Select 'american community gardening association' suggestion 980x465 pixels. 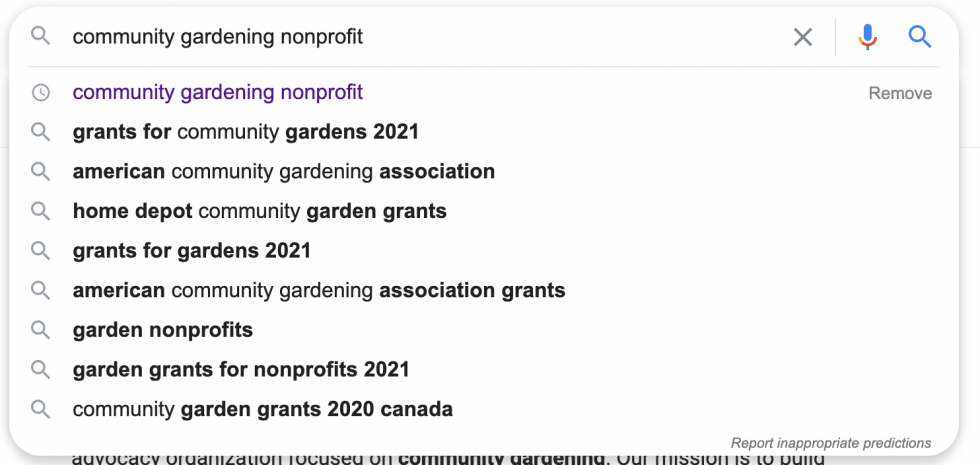pyautogui.click(x=284, y=171)
